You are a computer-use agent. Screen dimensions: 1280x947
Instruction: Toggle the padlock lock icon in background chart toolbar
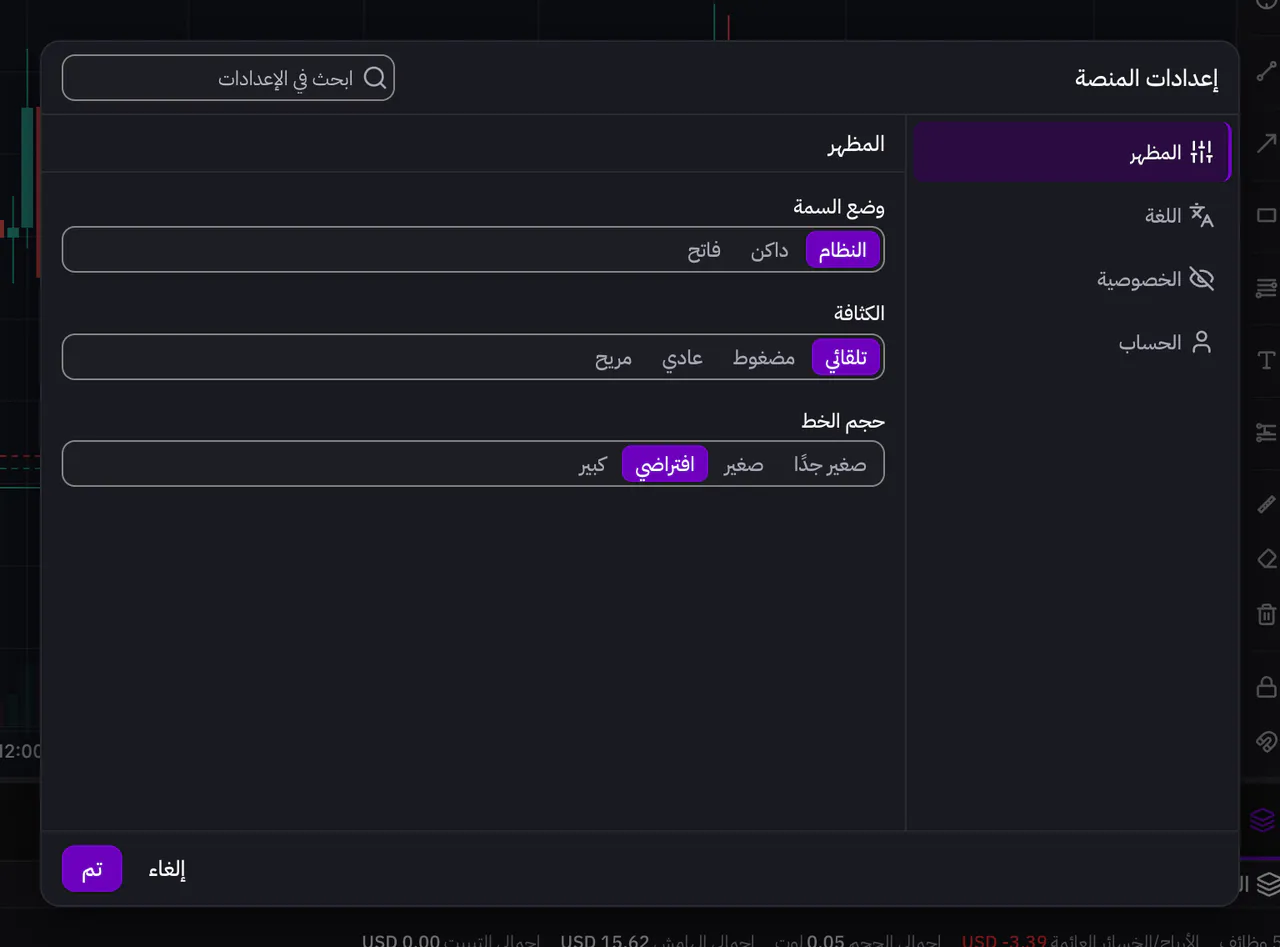(1266, 686)
